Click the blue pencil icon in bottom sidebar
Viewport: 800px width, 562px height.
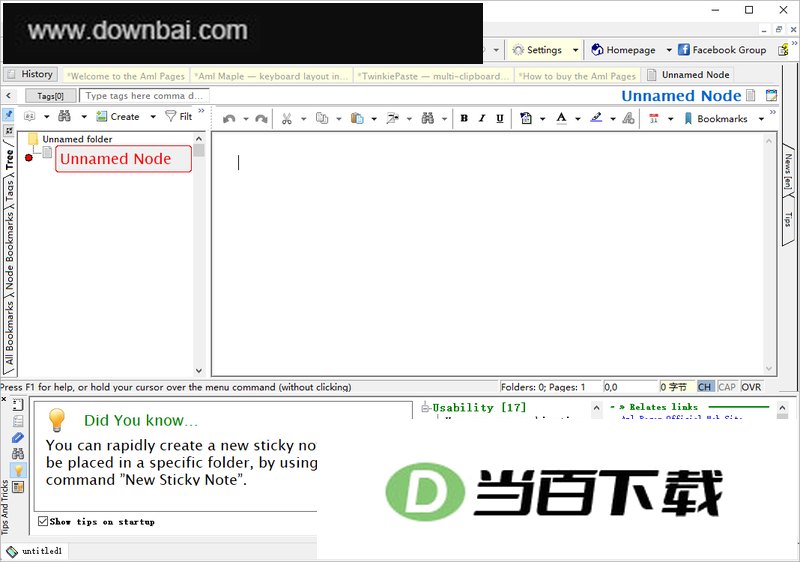pyautogui.click(x=18, y=438)
